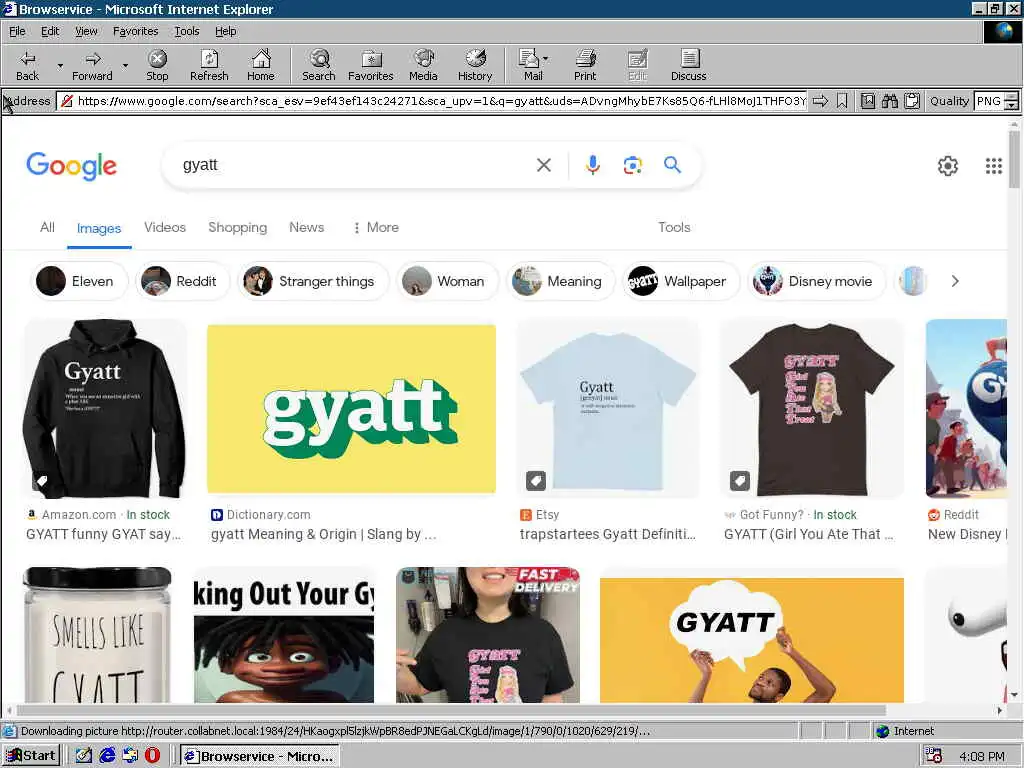
Task: Stop page loading with Stop button
Action: [x=157, y=66]
